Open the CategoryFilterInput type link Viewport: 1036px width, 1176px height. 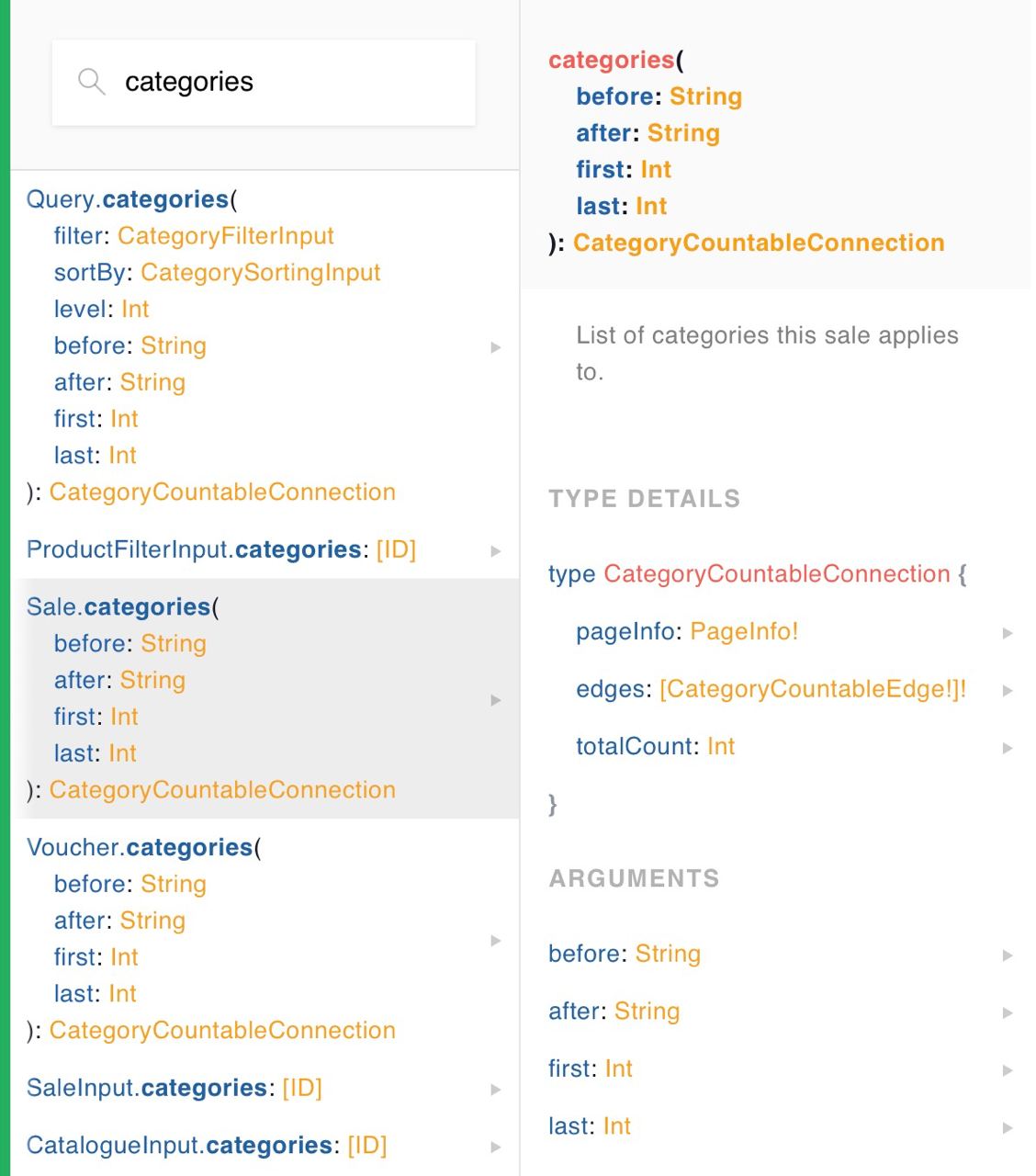pos(226,236)
